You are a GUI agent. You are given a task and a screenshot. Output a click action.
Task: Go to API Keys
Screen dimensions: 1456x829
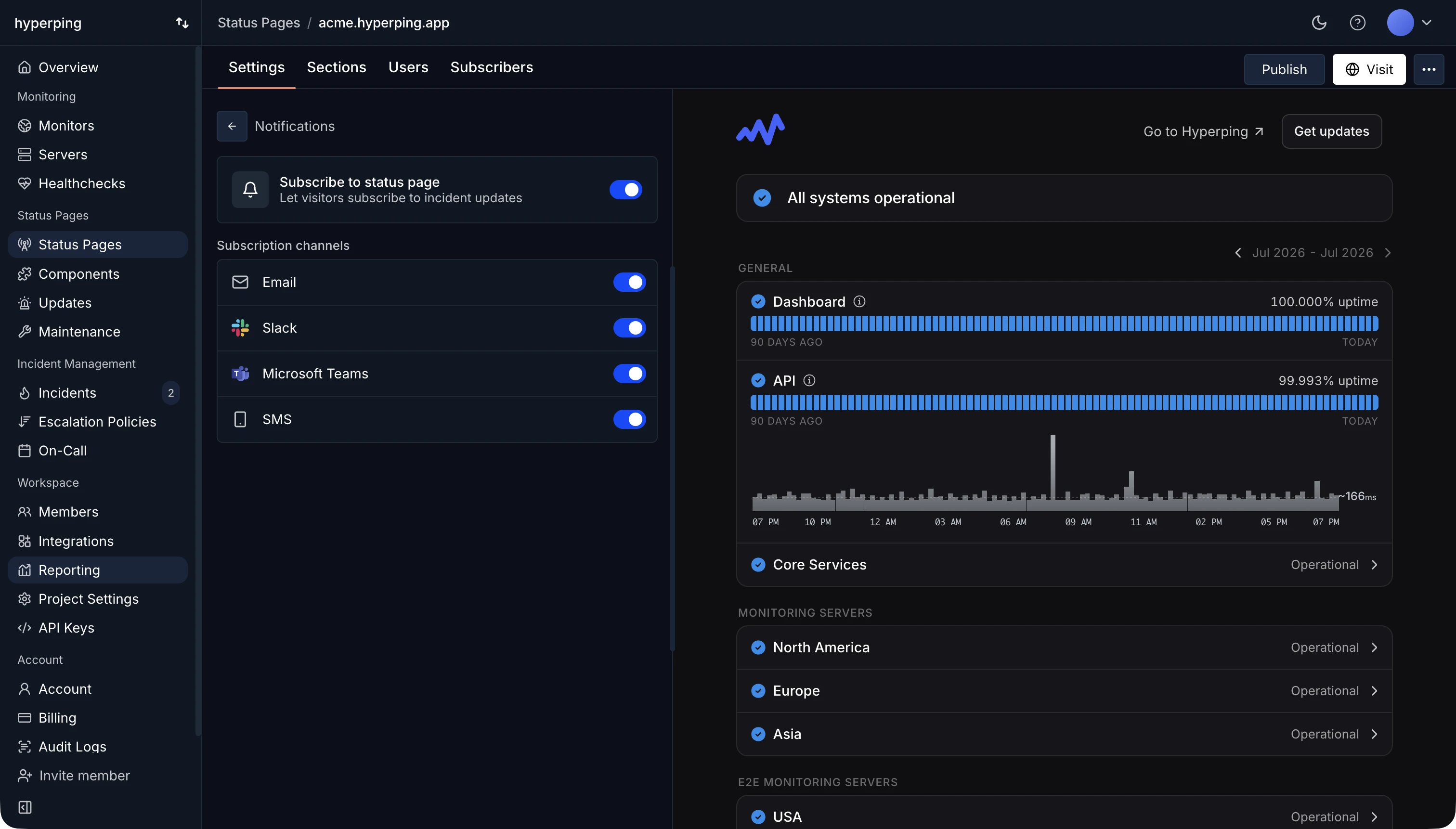pos(97,627)
